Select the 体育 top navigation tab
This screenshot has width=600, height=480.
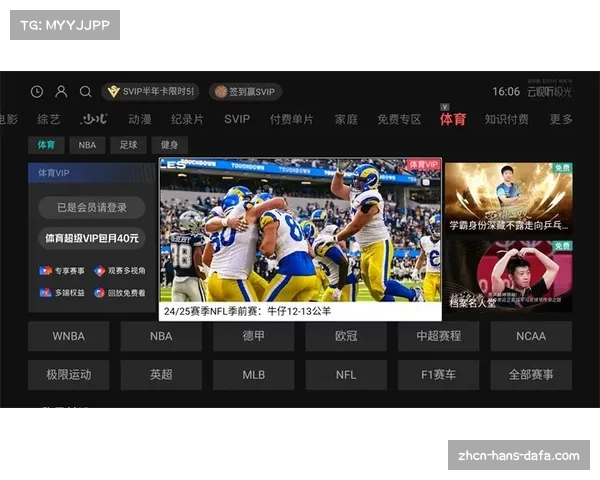[453, 119]
